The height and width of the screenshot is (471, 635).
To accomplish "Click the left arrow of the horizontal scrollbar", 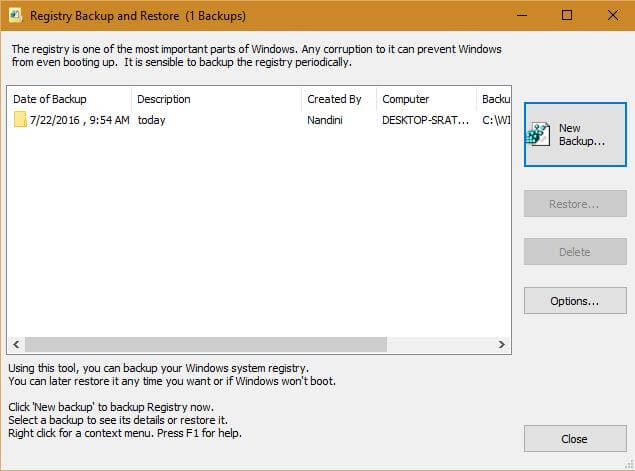I will tap(16, 344).
